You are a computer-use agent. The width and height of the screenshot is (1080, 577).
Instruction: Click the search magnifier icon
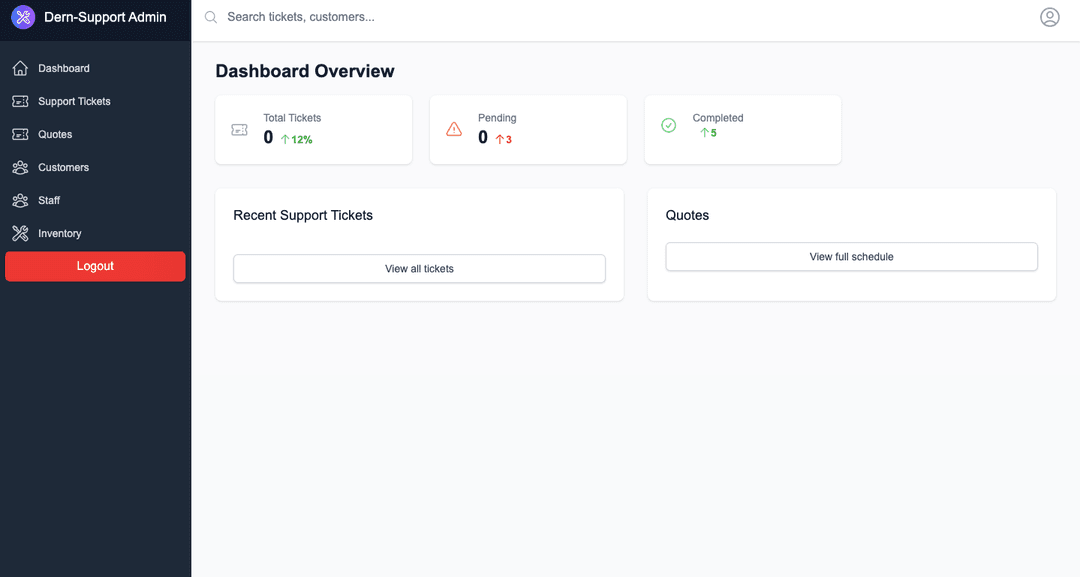point(211,17)
